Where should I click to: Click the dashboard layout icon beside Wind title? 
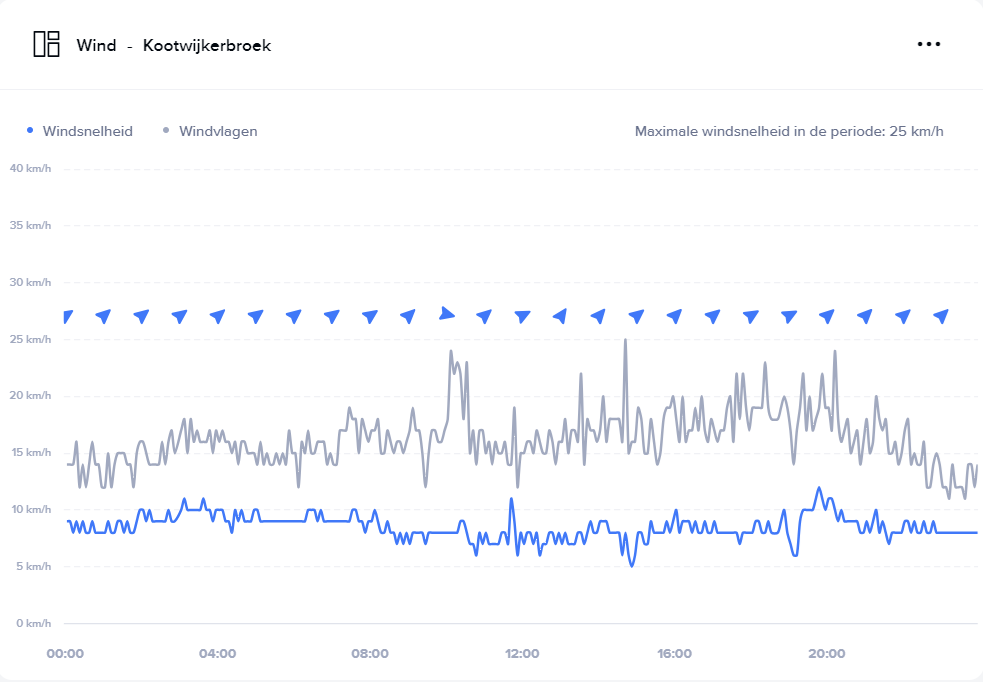46,45
